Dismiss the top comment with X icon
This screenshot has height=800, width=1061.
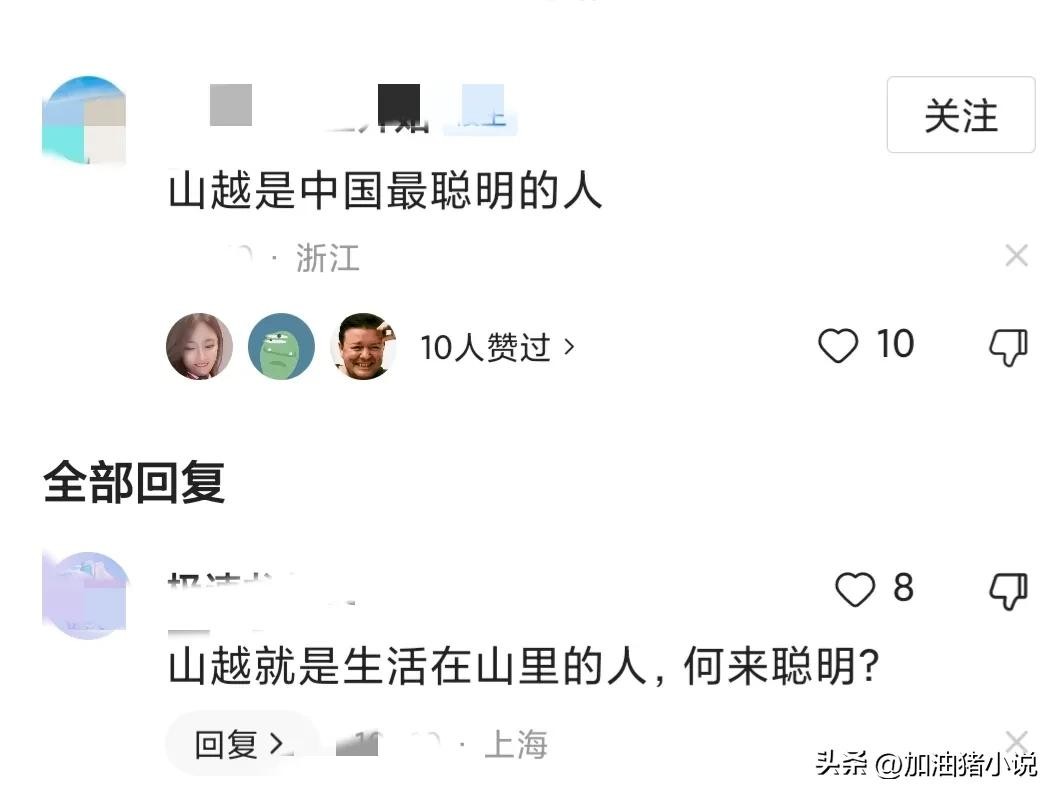(1016, 257)
